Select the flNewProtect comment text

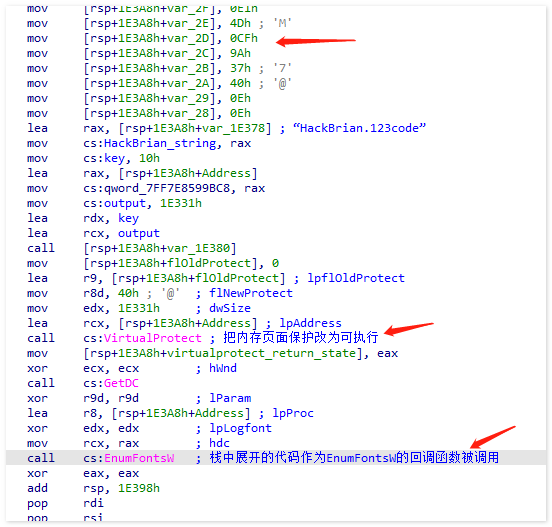251,293
